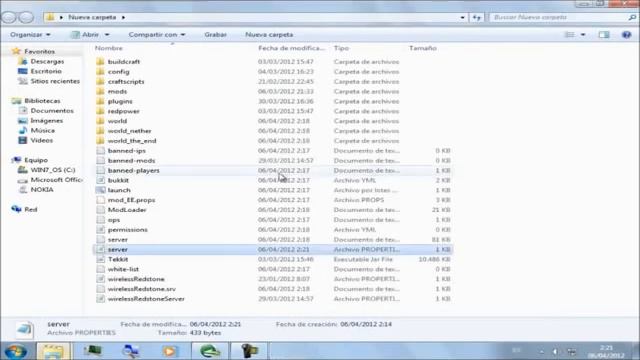The image size is (640, 360).
Task: Sort by the Nombre column header
Action: (109, 48)
